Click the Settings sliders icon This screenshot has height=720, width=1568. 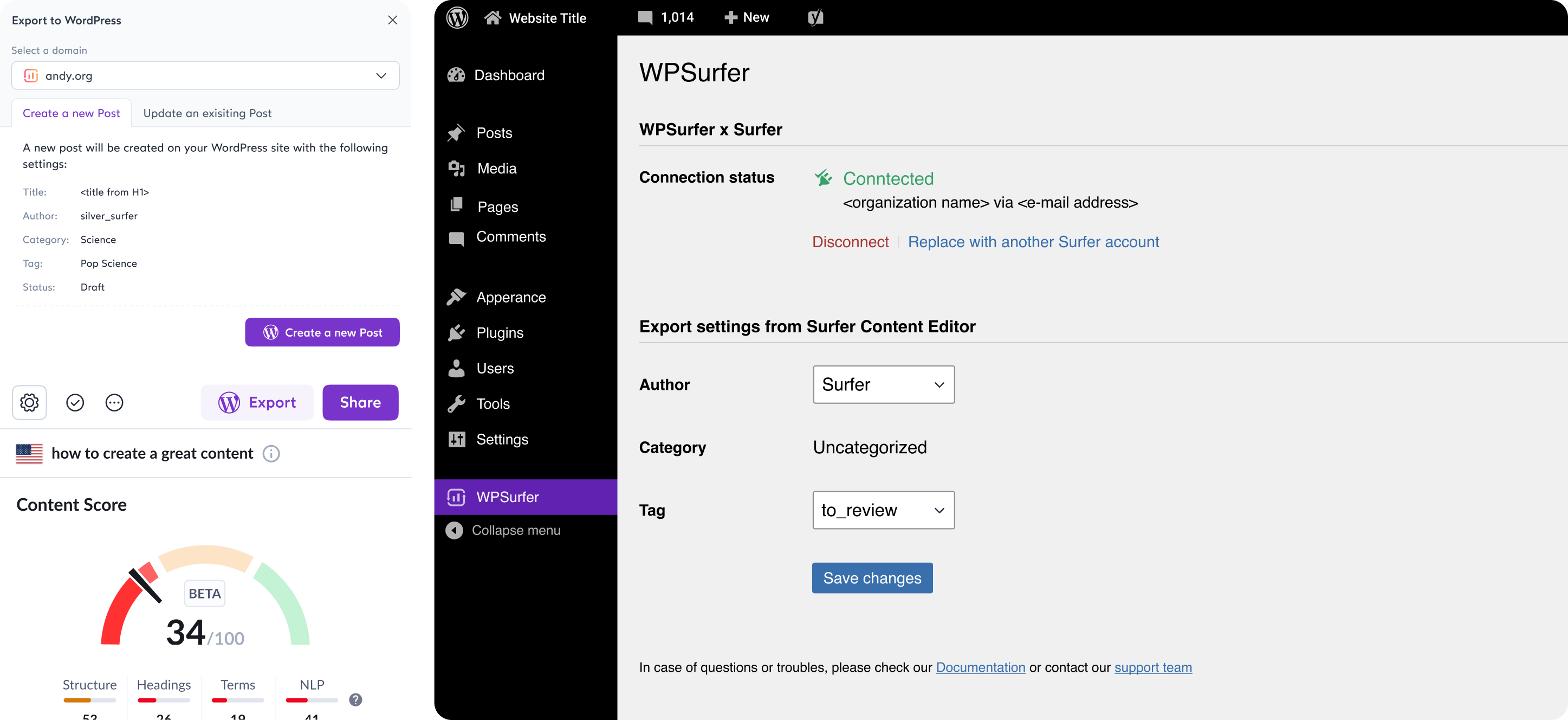coord(456,439)
